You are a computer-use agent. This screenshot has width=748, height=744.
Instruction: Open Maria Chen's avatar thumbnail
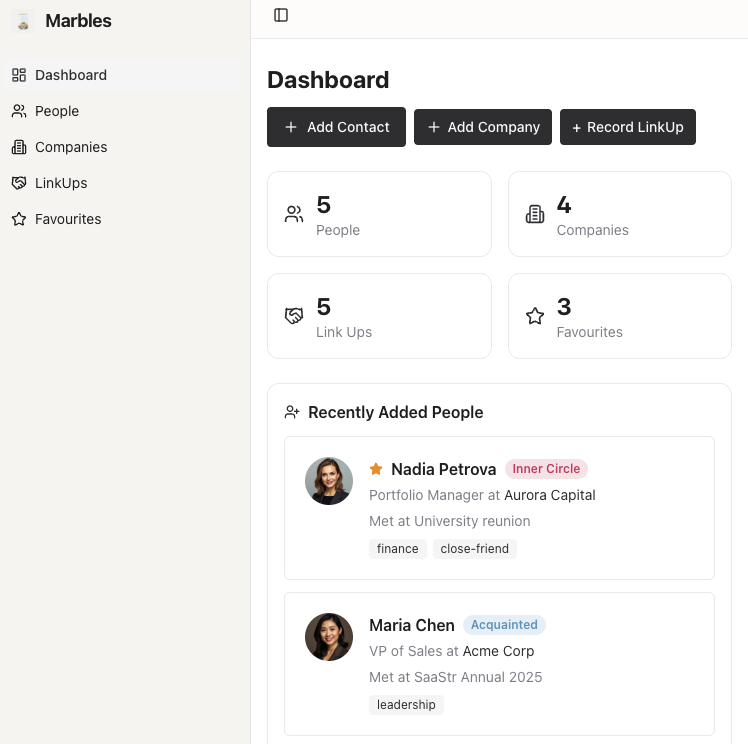point(329,637)
